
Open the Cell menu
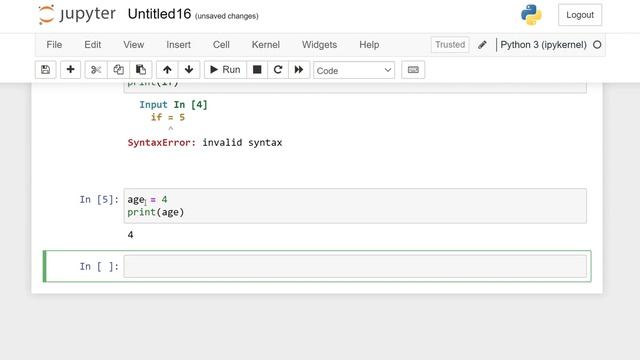click(221, 45)
